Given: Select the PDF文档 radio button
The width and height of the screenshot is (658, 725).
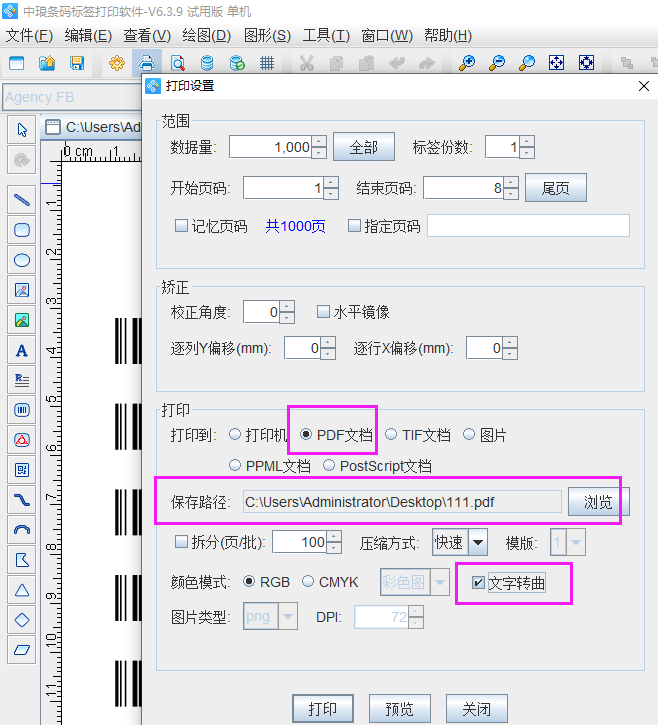Looking at the screenshot, I should (306, 435).
